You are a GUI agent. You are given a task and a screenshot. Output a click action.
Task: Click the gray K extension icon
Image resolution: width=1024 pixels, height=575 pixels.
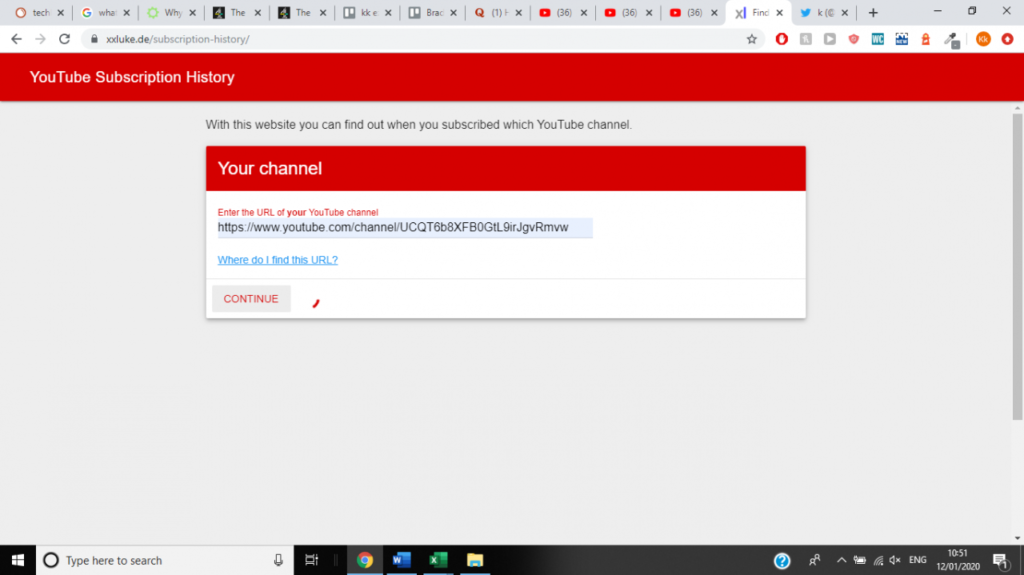point(806,39)
